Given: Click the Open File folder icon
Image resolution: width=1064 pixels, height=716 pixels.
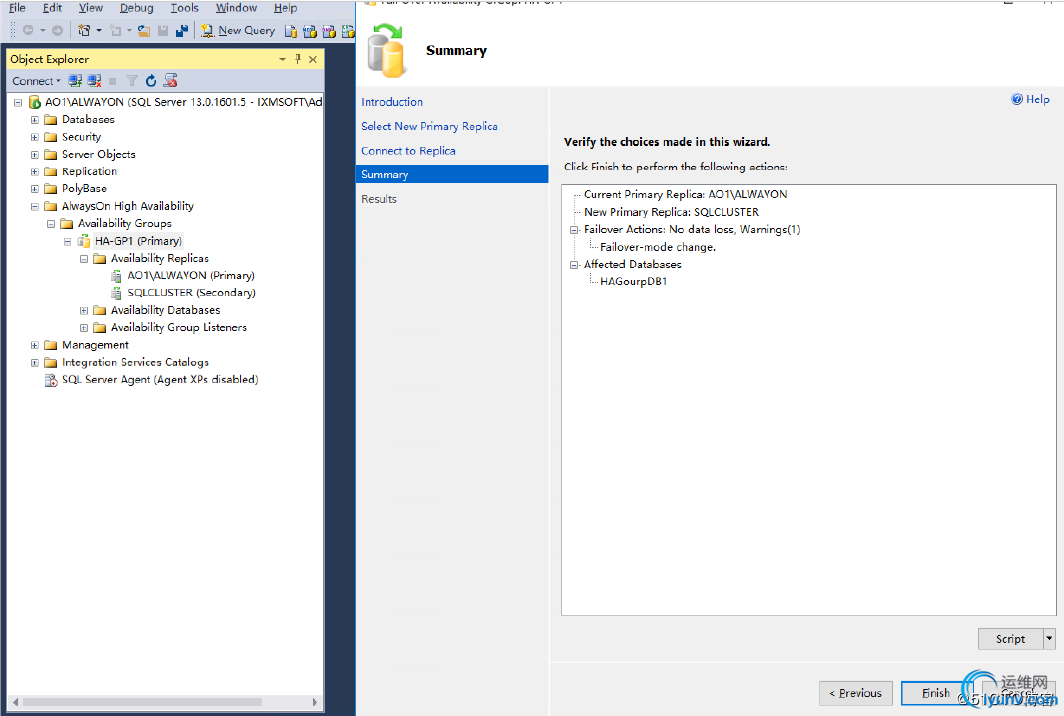Looking at the screenshot, I should coord(144,31).
